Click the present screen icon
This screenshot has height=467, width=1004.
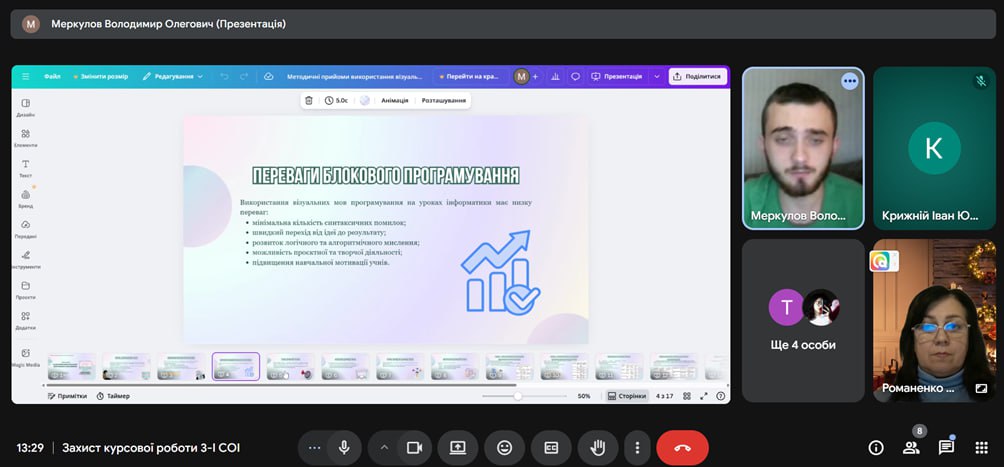pyautogui.click(x=458, y=448)
